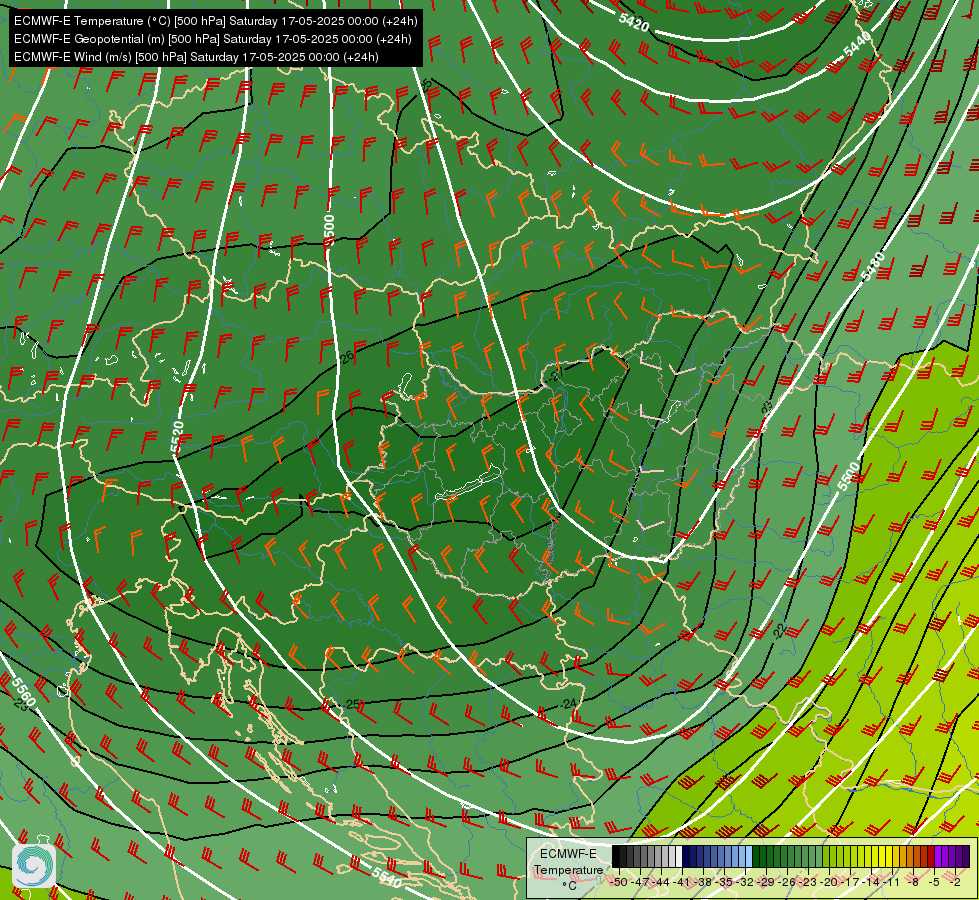The height and width of the screenshot is (900, 979).
Task: Click the -47 value in the legend
Action: 641,882
